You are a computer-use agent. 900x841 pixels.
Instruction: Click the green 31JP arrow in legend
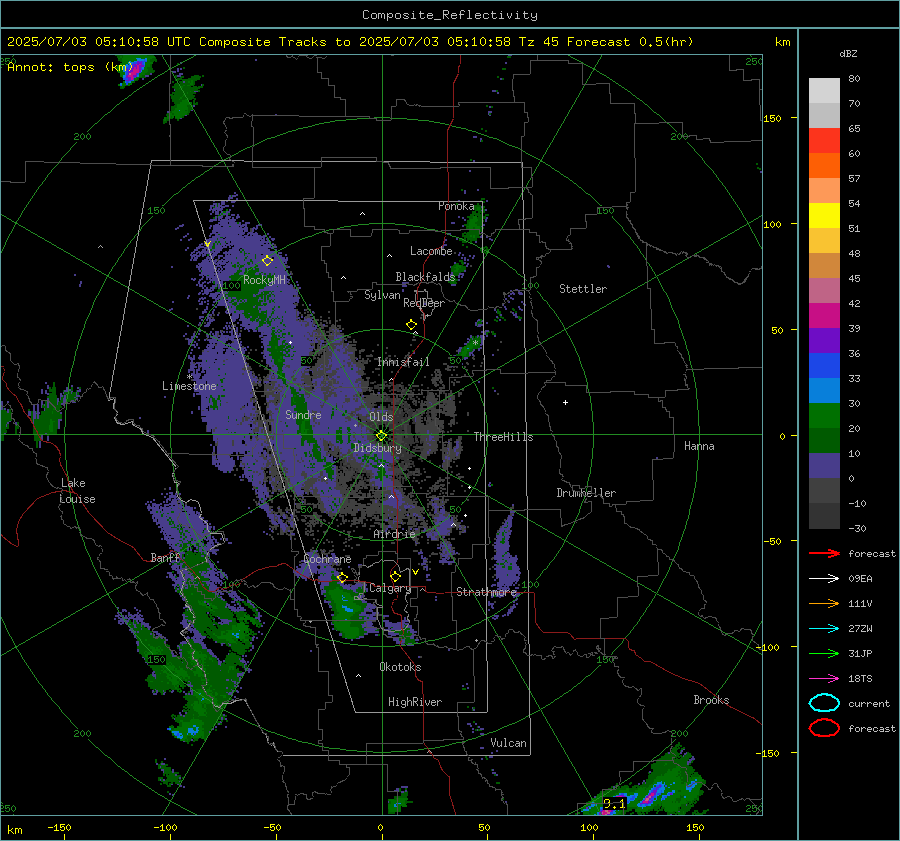824,653
